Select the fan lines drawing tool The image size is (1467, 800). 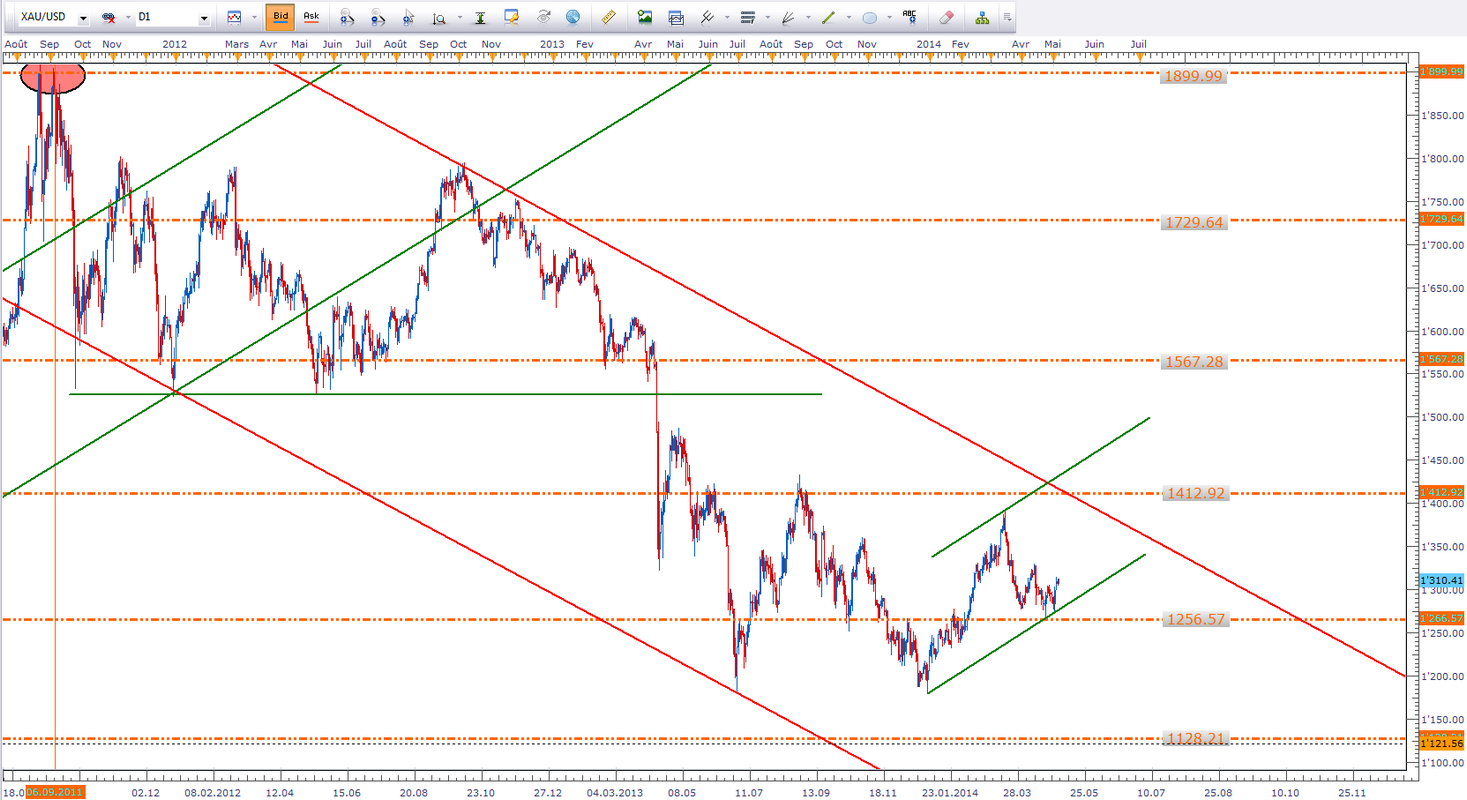pyautogui.click(x=788, y=17)
